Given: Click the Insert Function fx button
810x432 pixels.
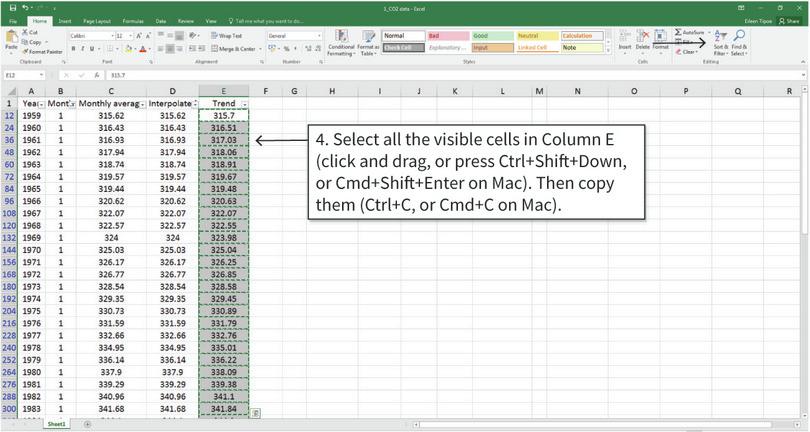Looking at the screenshot, I should [x=97, y=75].
